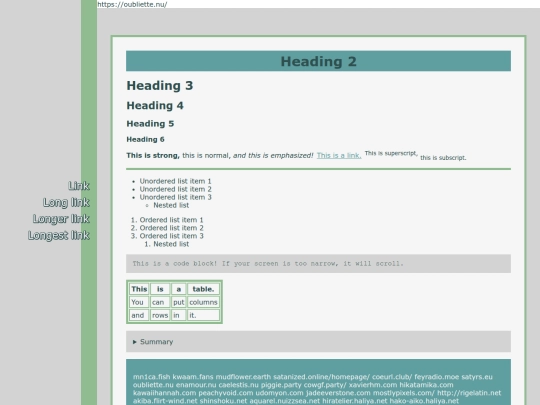This screenshot has width=540, height=405.
Task: Click the nested item under ordered list
Action: click(x=171, y=244)
